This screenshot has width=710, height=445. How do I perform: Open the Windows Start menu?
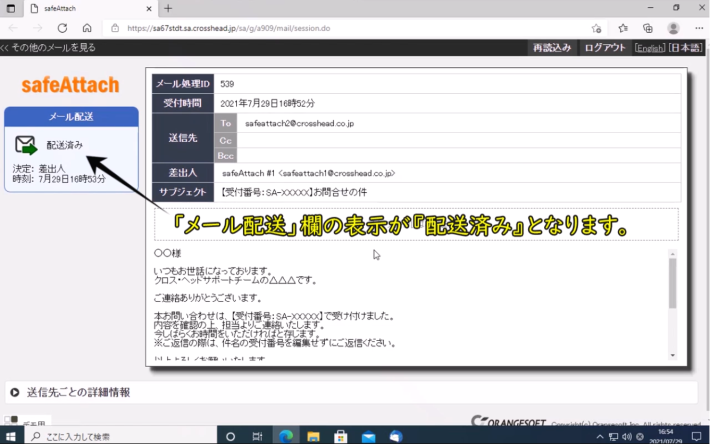coord(11,436)
